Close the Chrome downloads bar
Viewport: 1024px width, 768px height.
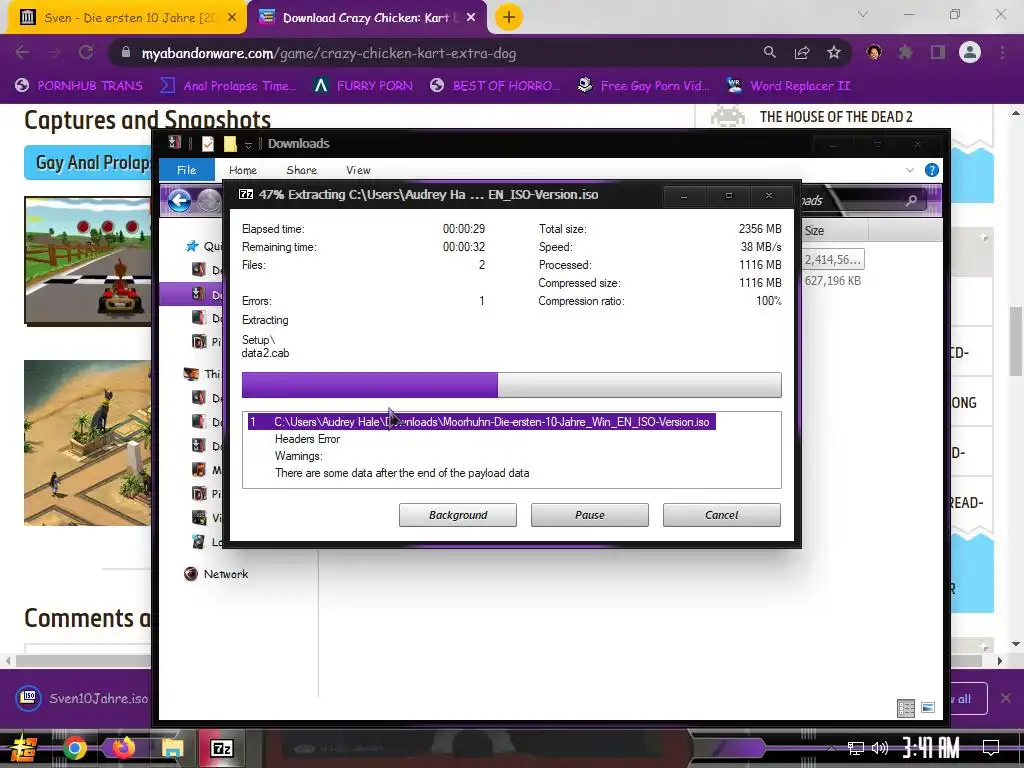point(1006,698)
